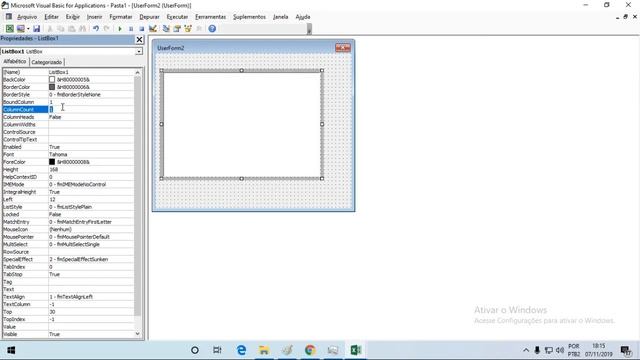Select the SpecialEffect property row
Viewport: 640px width, 360px height.
pyautogui.click(x=68, y=259)
